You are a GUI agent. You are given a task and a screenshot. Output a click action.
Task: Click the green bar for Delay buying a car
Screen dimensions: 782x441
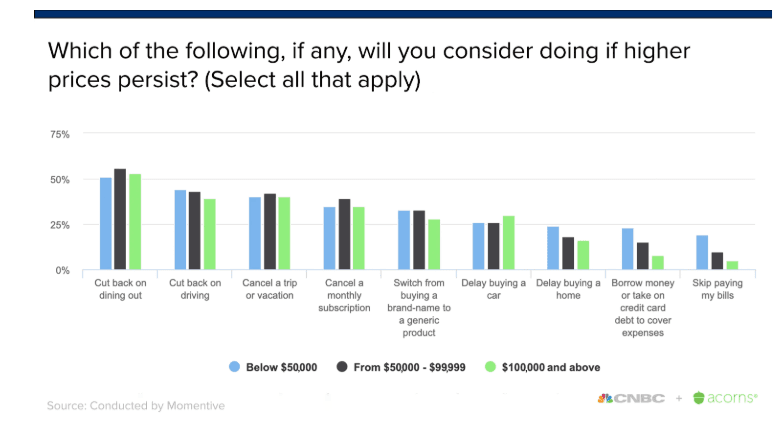point(508,242)
